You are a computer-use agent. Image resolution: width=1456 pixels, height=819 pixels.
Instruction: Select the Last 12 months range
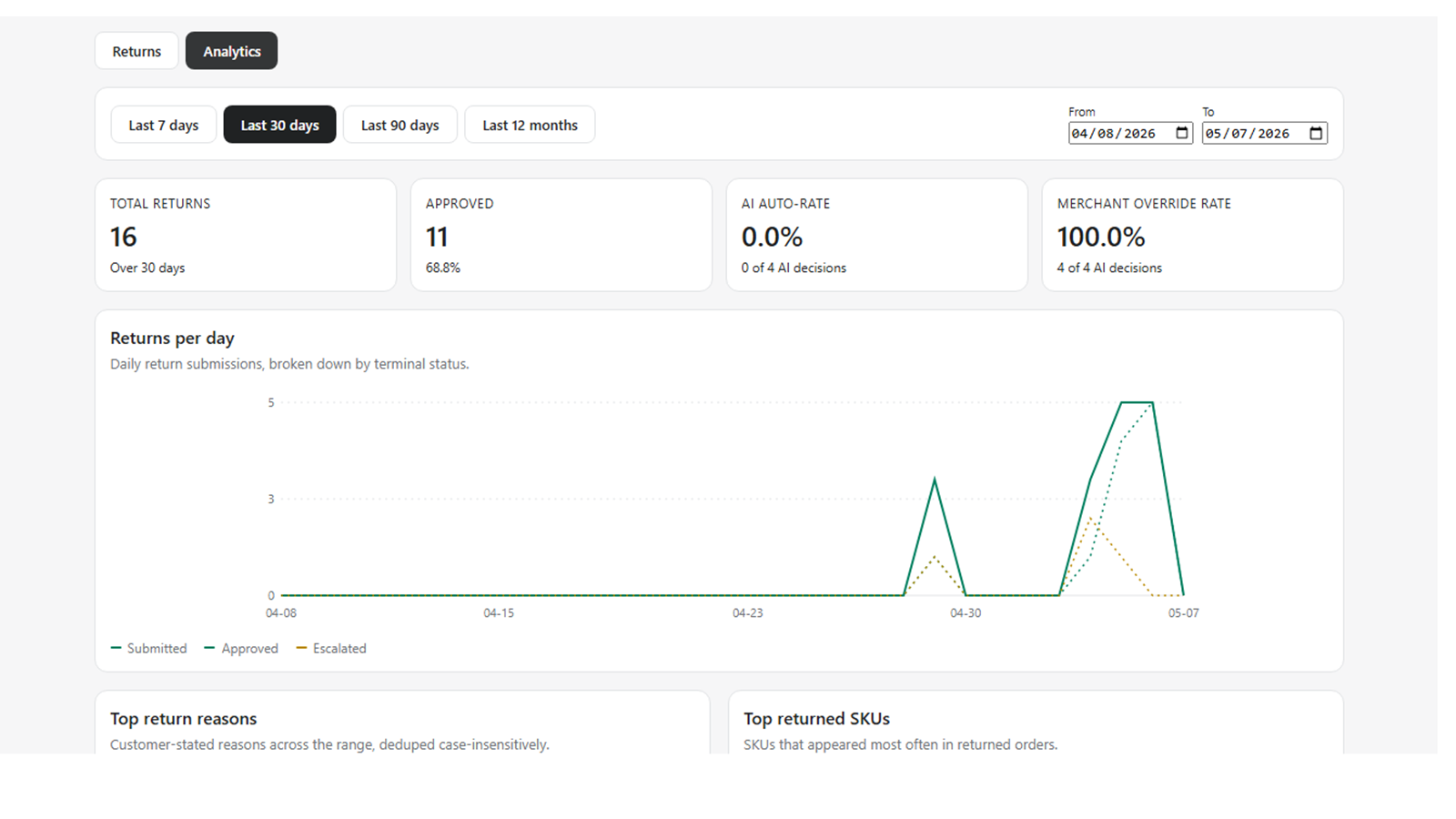coord(530,125)
